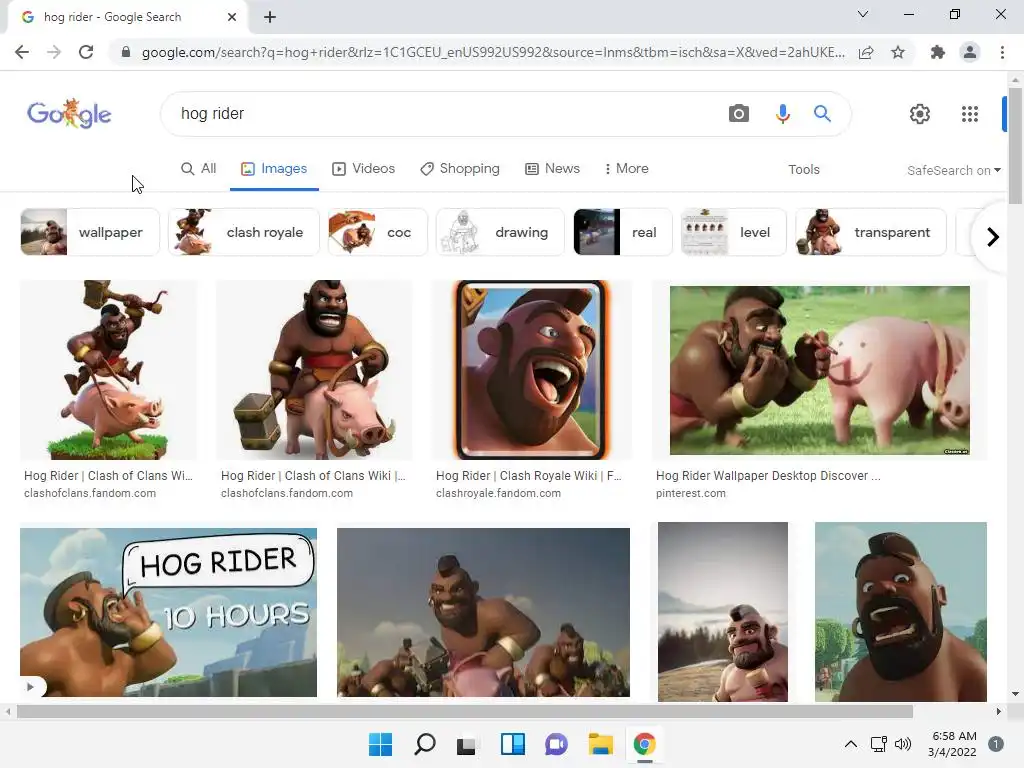1024x768 pixels.
Task: Open Widgets from the taskbar
Action: (513, 744)
